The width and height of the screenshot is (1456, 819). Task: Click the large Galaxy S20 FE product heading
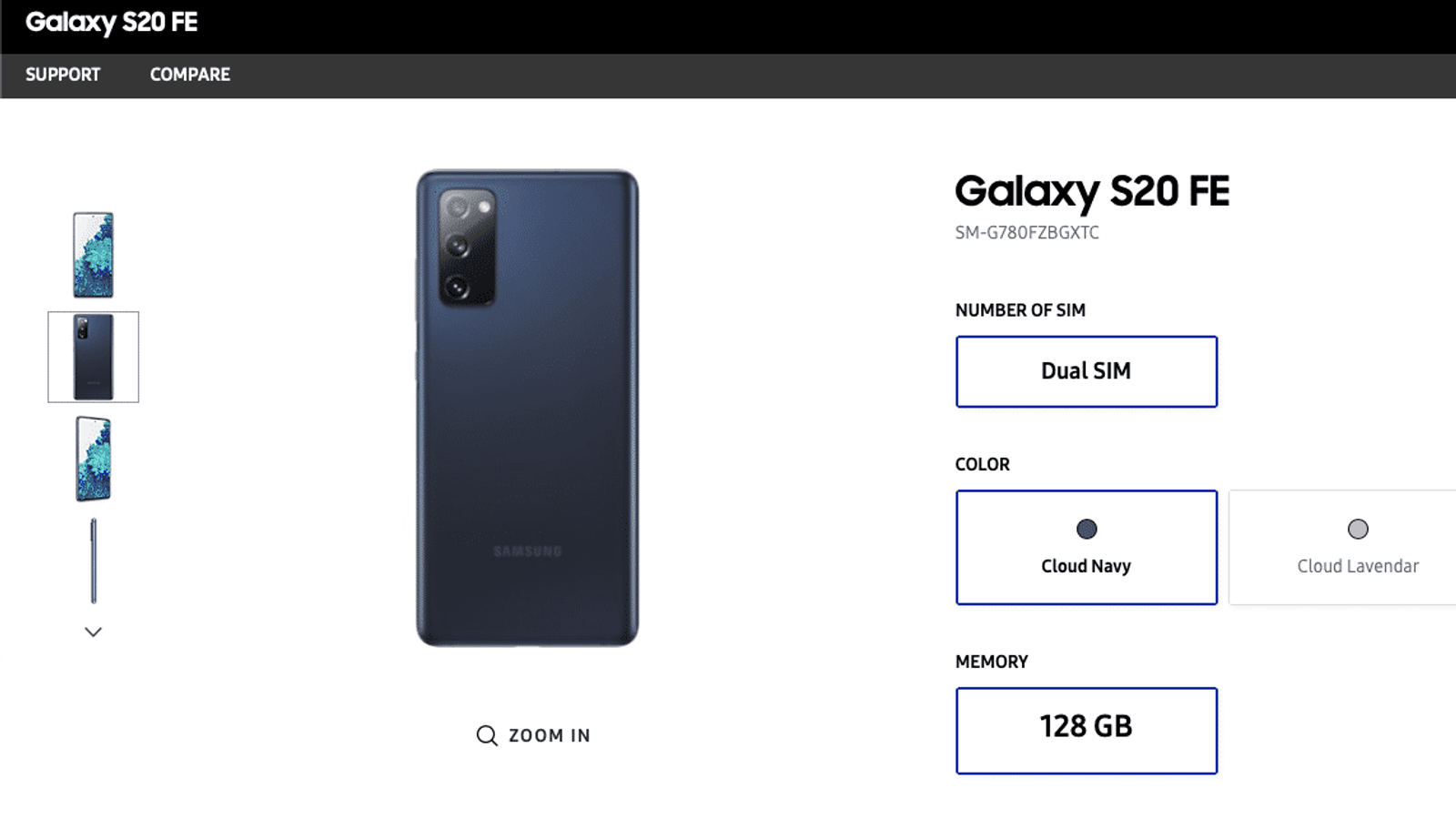[1092, 191]
